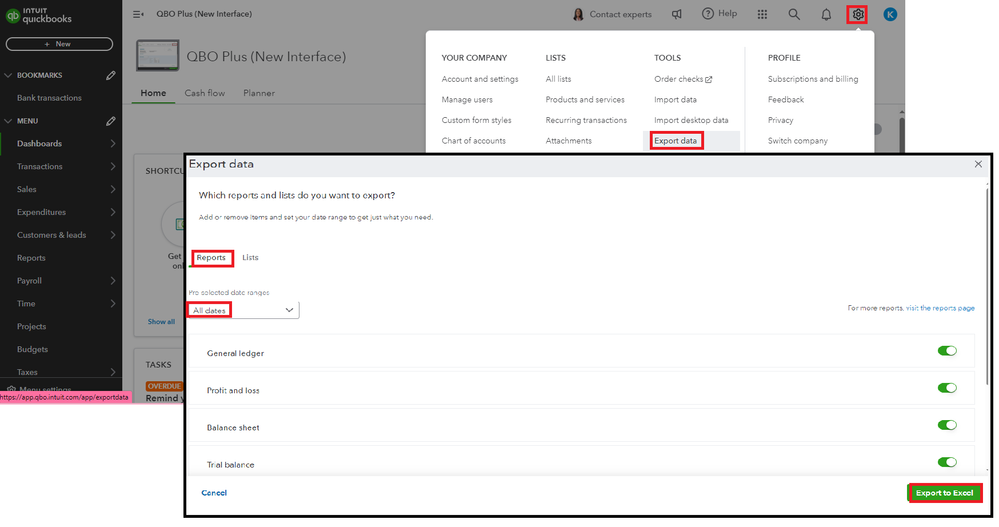
Task: Open Import desktop data entry
Action: (x=691, y=120)
